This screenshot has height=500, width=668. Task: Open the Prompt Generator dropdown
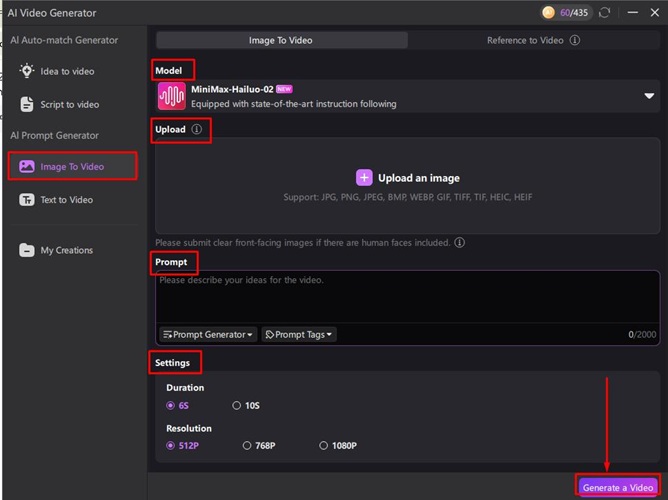click(x=208, y=334)
